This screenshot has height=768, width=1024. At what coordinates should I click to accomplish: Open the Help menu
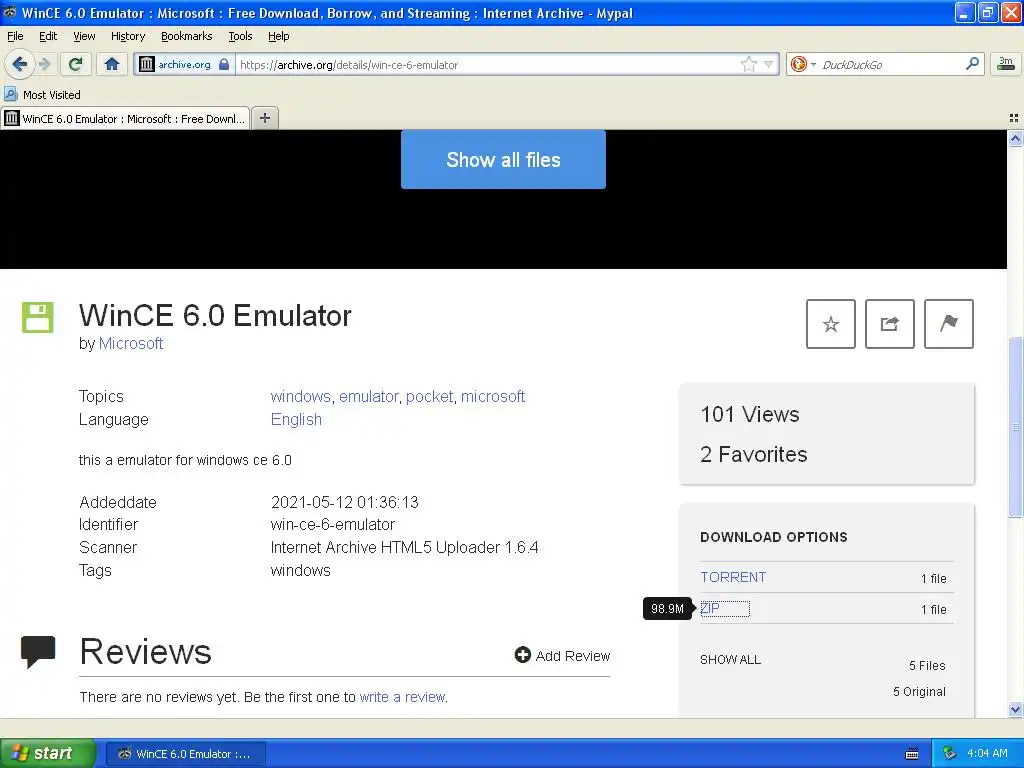(x=279, y=36)
